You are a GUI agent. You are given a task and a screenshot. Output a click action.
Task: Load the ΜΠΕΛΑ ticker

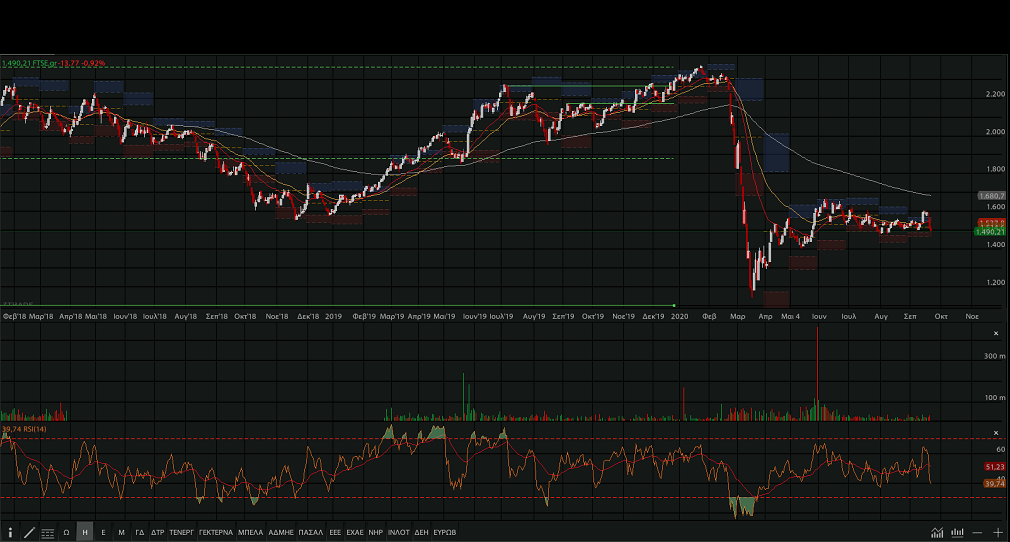[x=250, y=533]
